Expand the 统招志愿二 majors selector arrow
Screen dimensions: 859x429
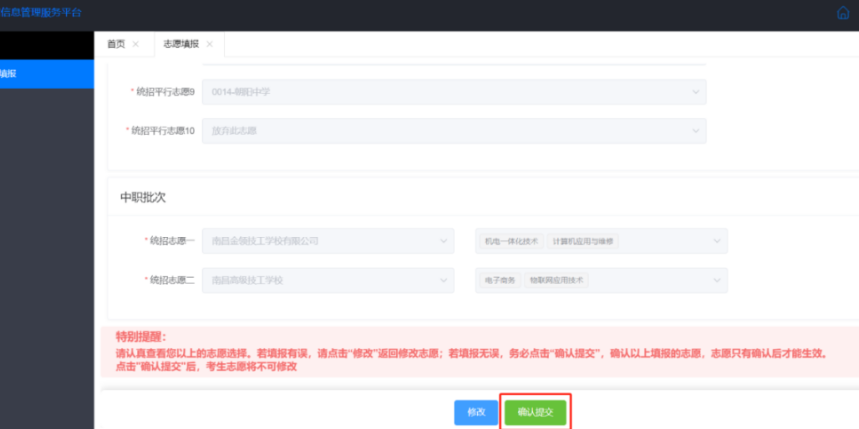pos(716,280)
